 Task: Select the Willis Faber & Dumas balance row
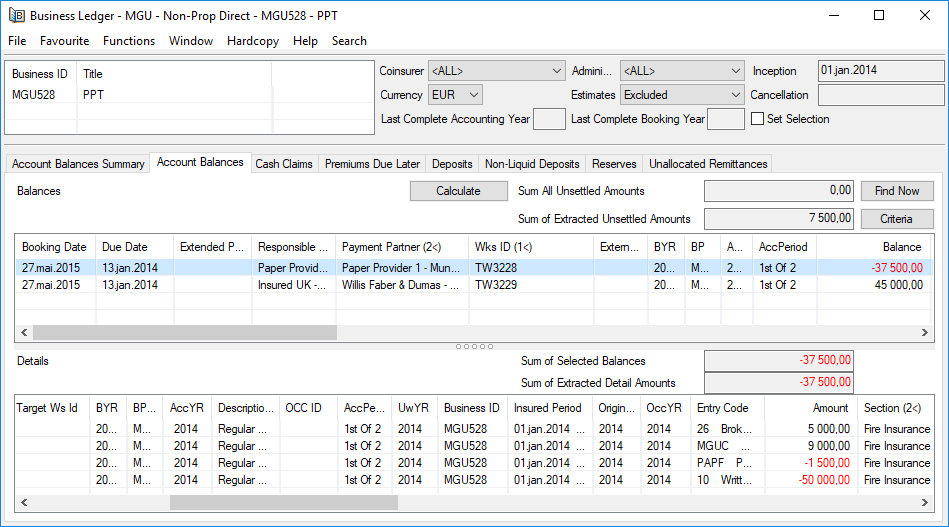[400, 285]
